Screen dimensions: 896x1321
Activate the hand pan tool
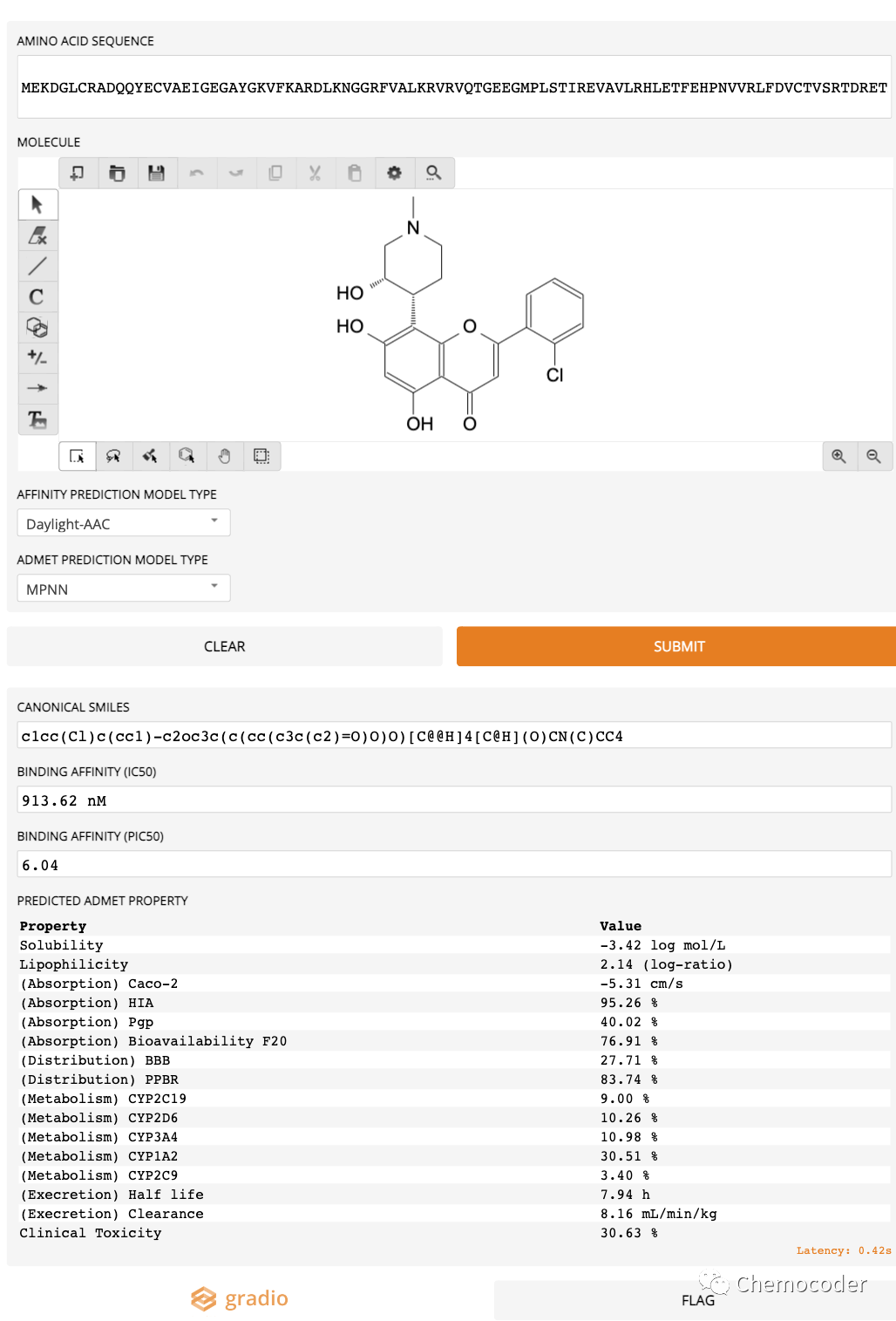(224, 456)
